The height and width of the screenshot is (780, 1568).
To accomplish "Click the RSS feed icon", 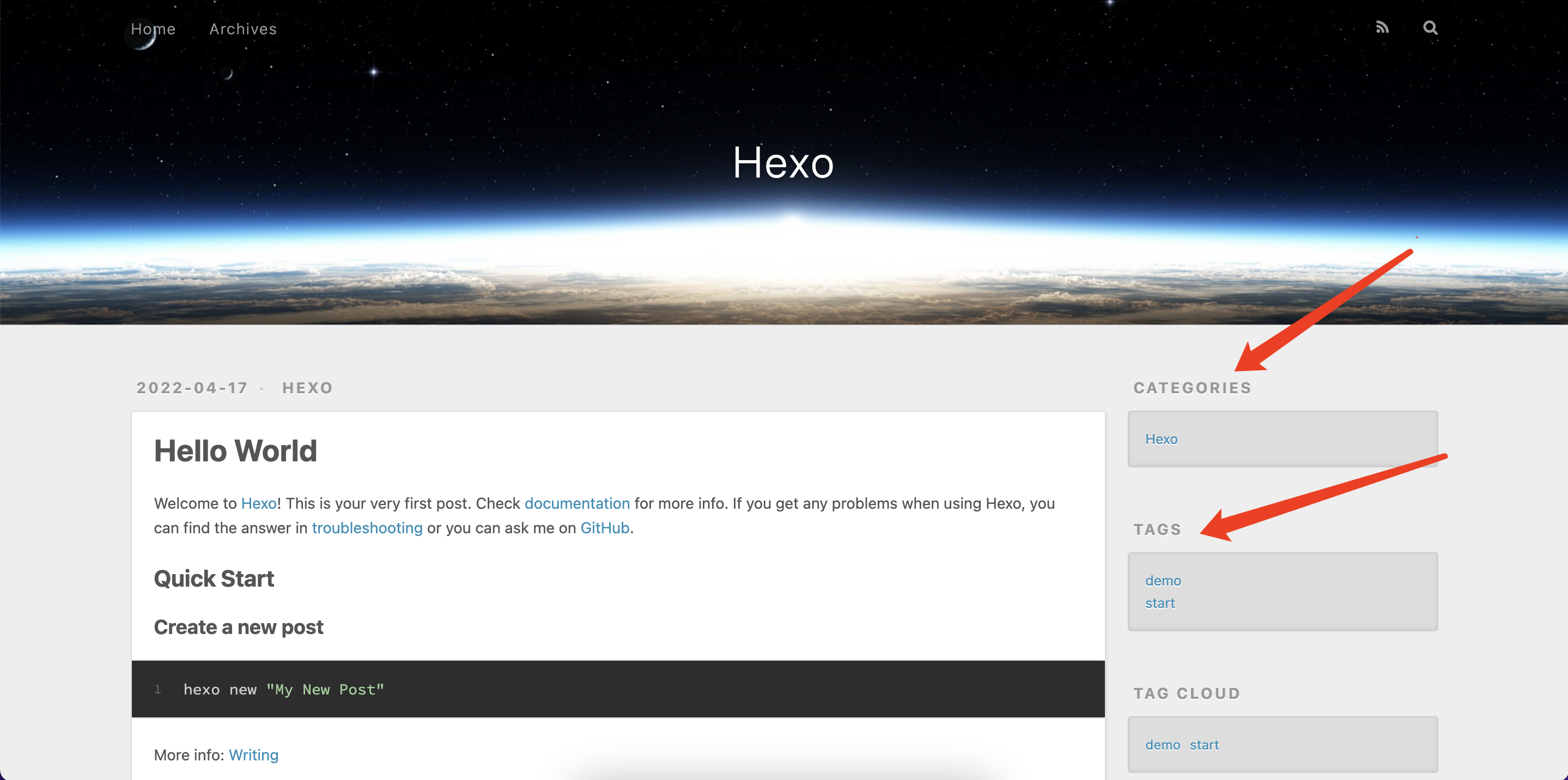I will coord(1382,27).
